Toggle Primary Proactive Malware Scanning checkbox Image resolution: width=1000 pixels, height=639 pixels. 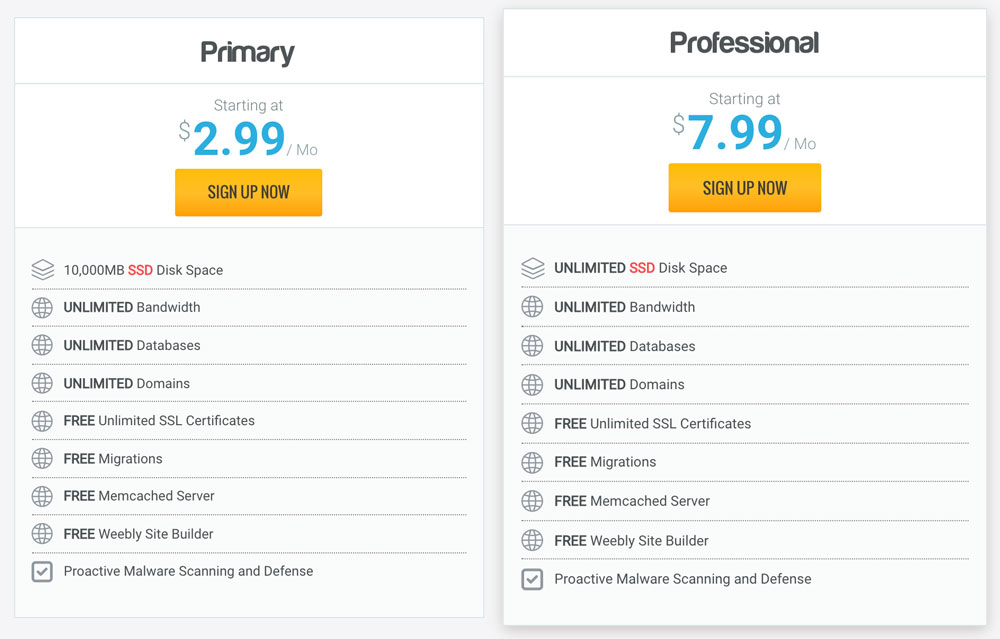pos(42,571)
